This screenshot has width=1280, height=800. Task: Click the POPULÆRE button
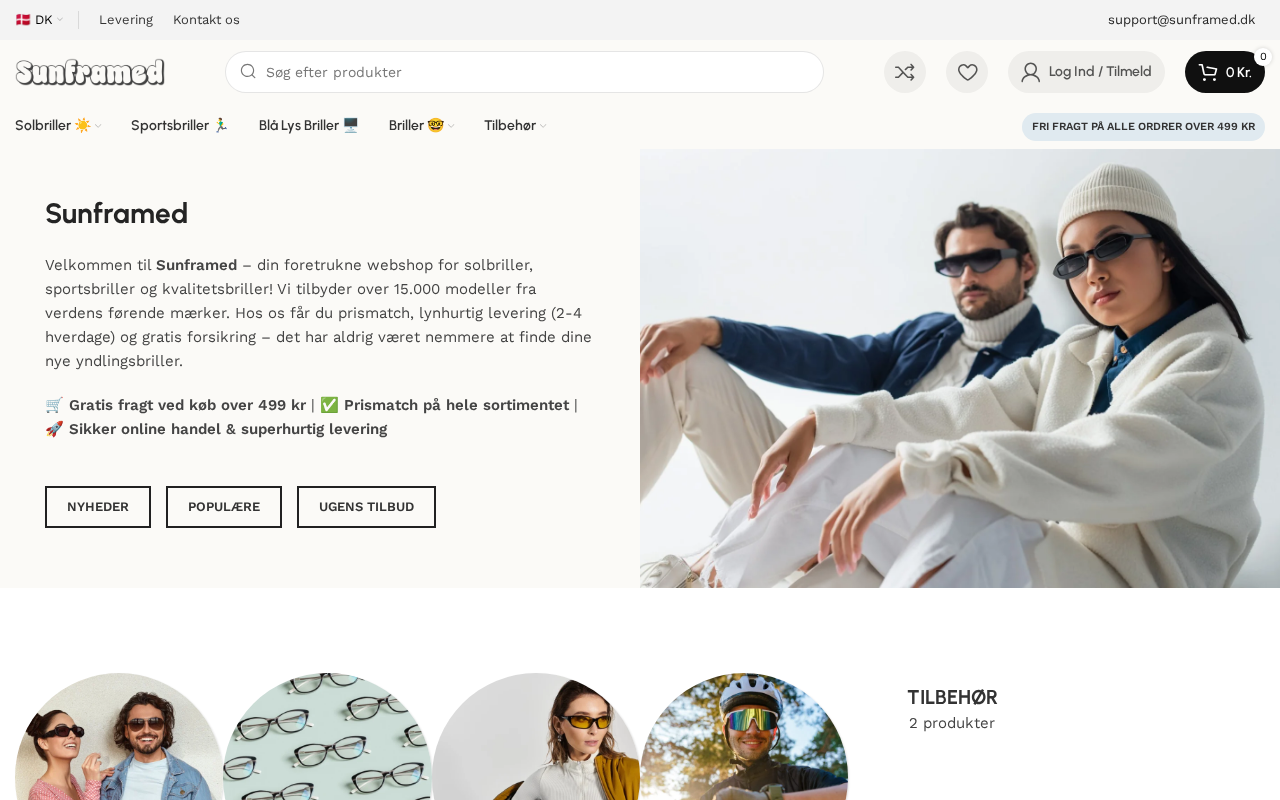click(224, 507)
